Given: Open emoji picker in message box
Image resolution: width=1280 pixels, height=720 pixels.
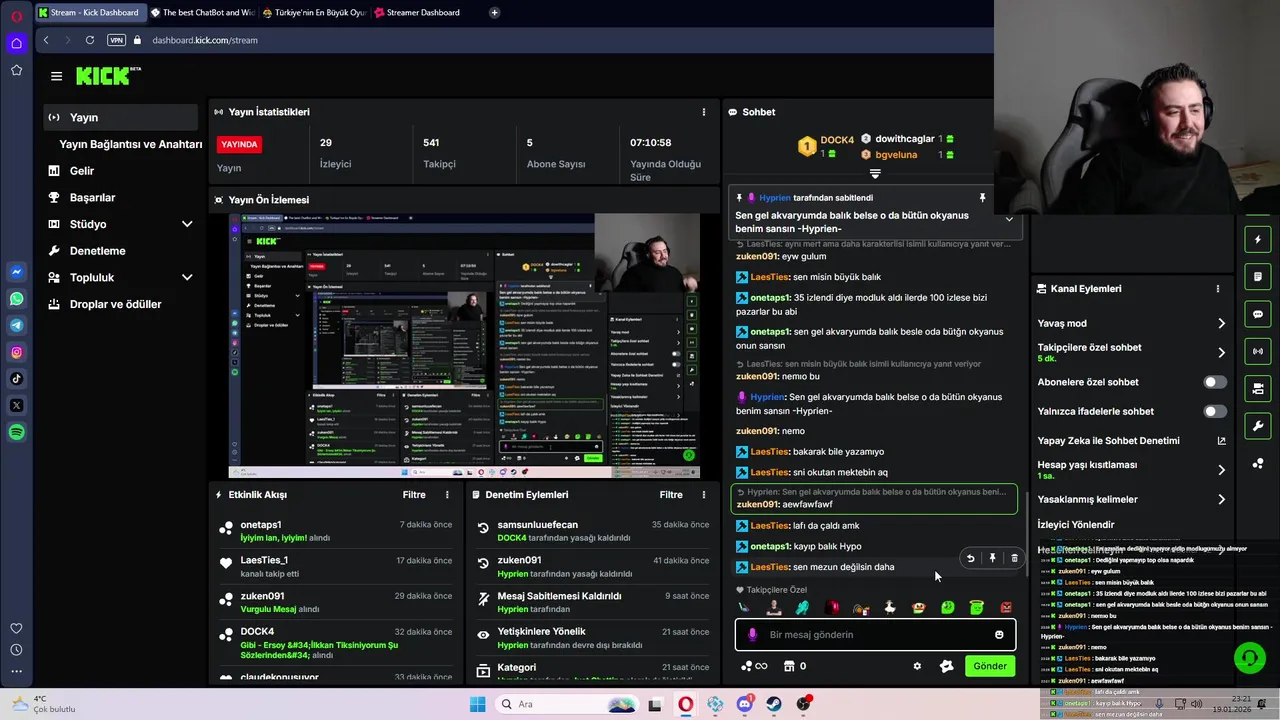Looking at the screenshot, I should pyautogui.click(x=999, y=635).
